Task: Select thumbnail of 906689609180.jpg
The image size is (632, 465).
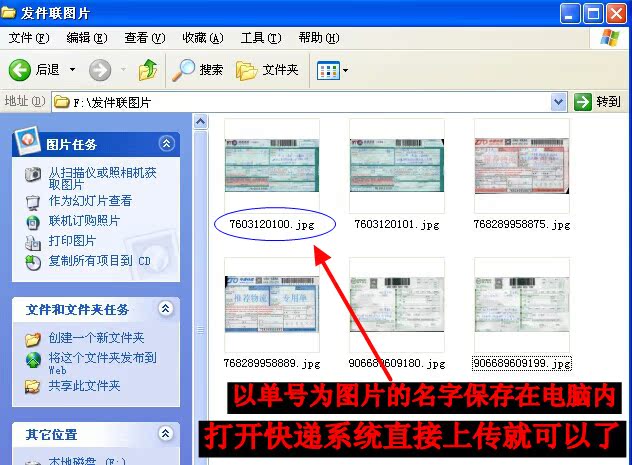Action: [397, 305]
